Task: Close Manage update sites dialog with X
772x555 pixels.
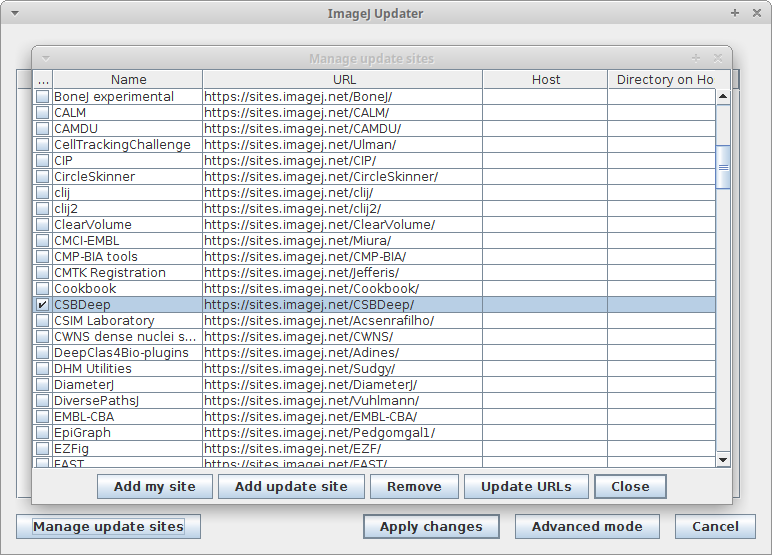Action: [718, 59]
